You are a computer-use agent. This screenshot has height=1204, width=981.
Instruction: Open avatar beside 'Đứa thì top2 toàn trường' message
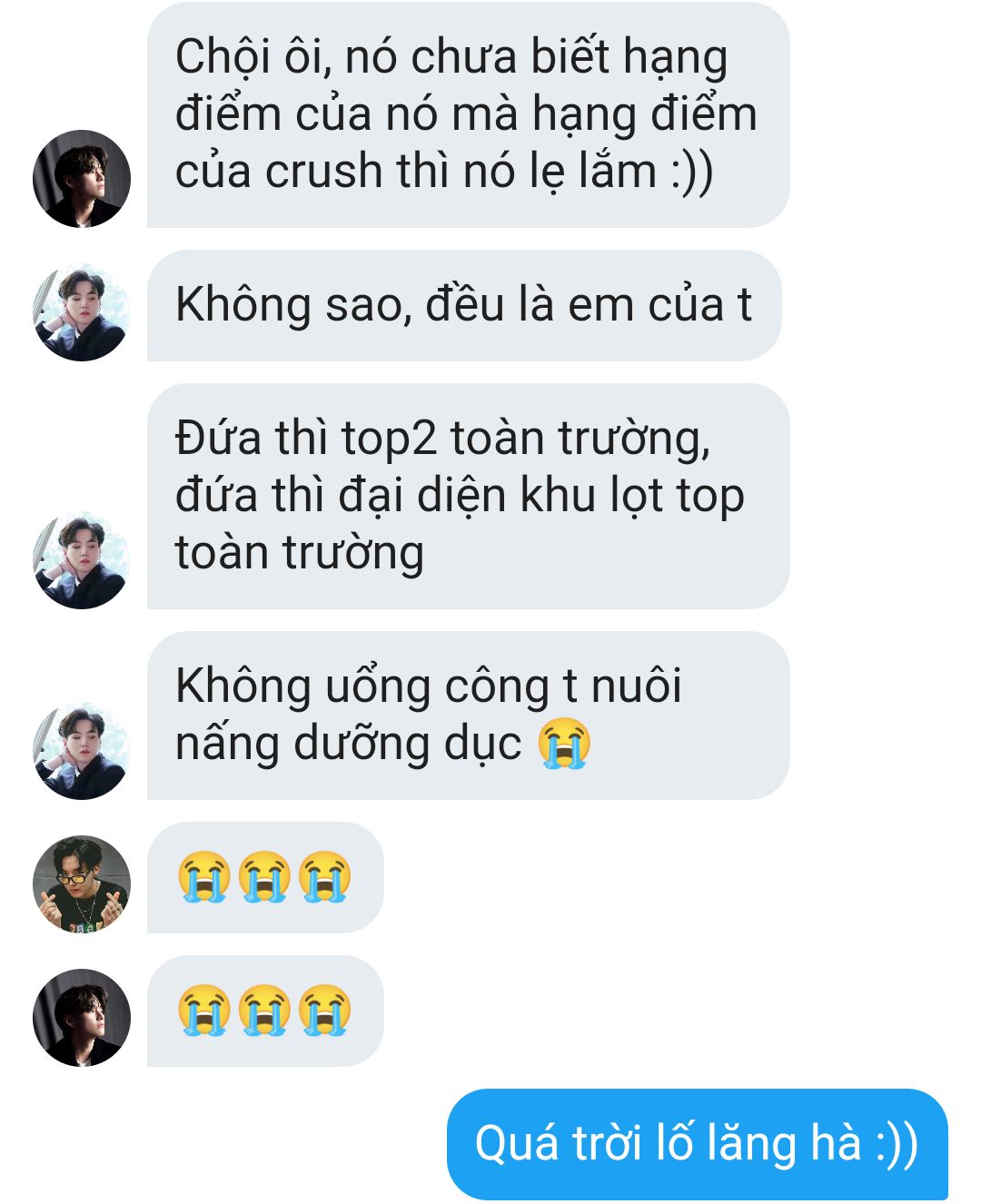pos(82,560)
